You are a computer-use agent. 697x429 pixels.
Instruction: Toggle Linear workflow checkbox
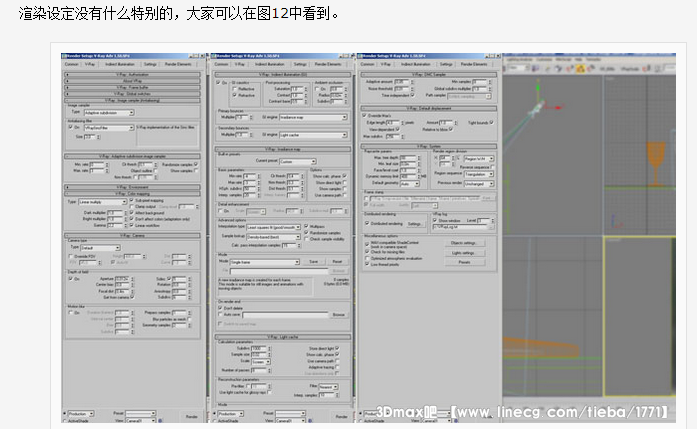tap(132, 225)
